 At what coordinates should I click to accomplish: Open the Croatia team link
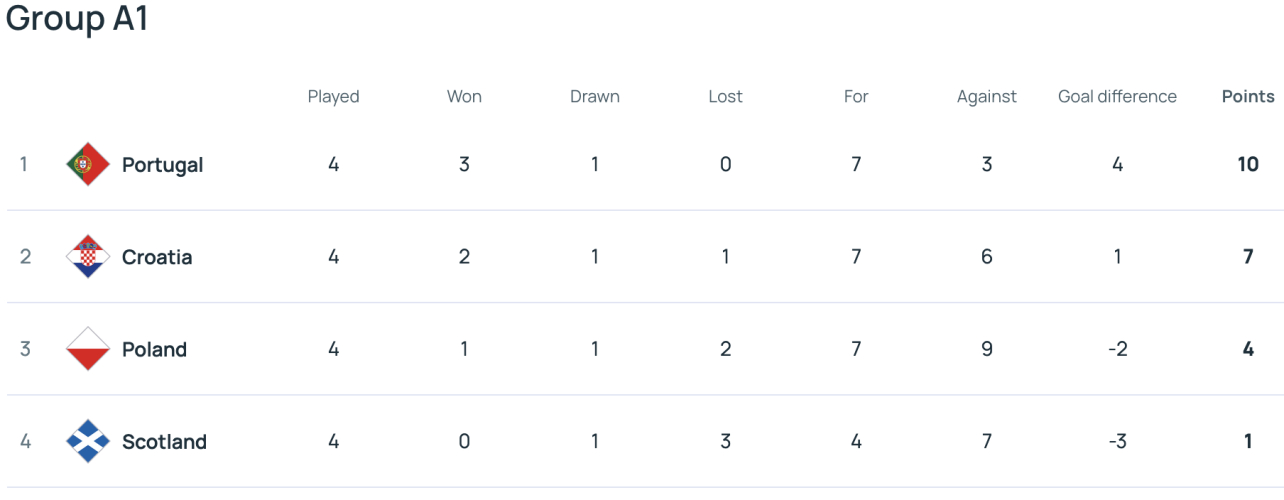[x=157, y=257]
